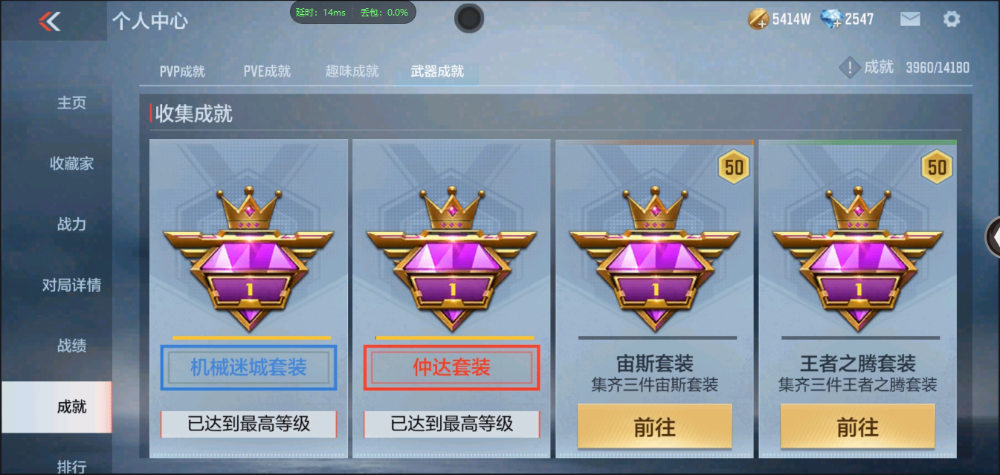1000x475 pixels.
Task: Select 收藏家 in the sidebar
Action: click(x=71, y=164)
